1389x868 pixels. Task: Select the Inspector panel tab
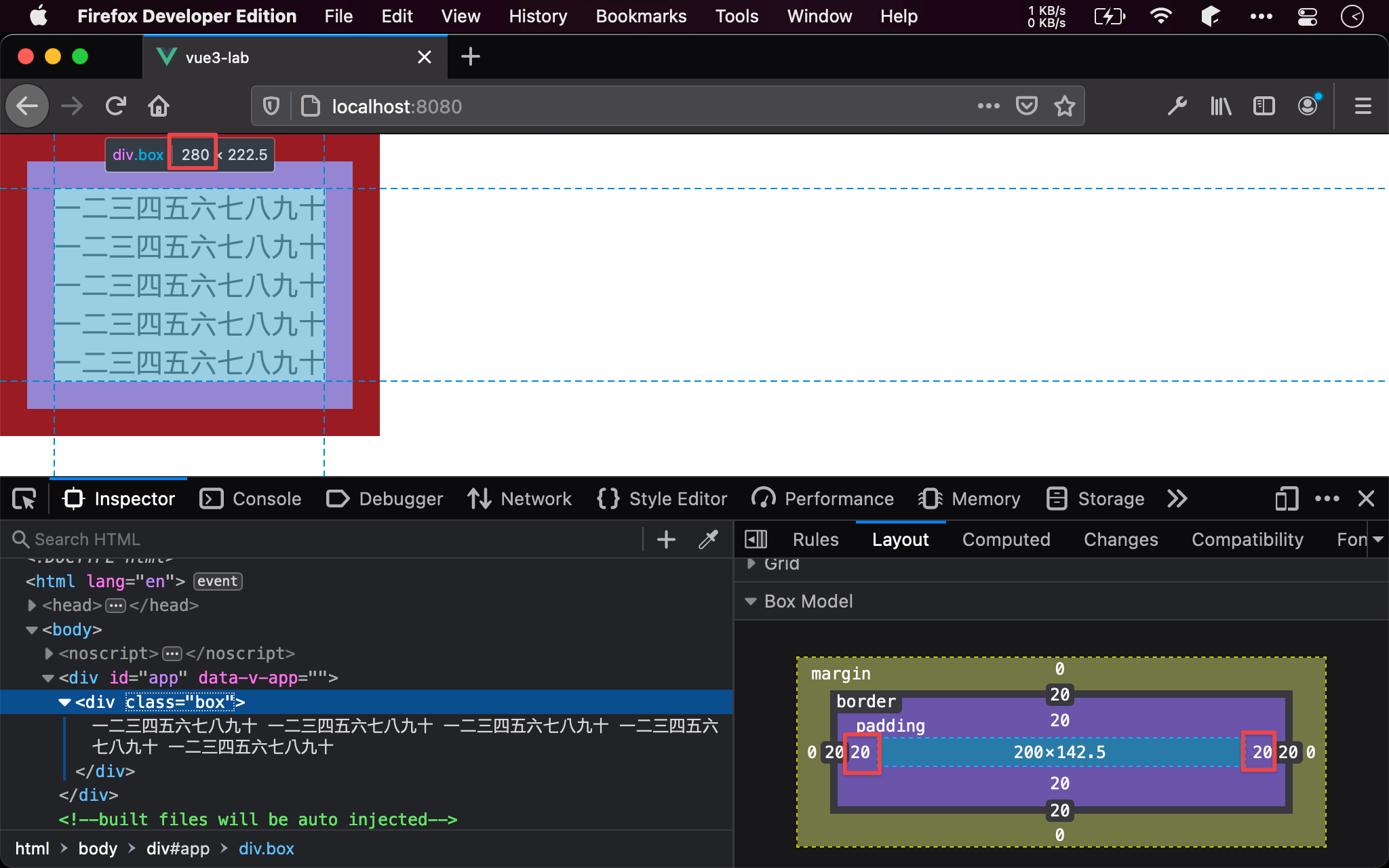click(119, 499)
